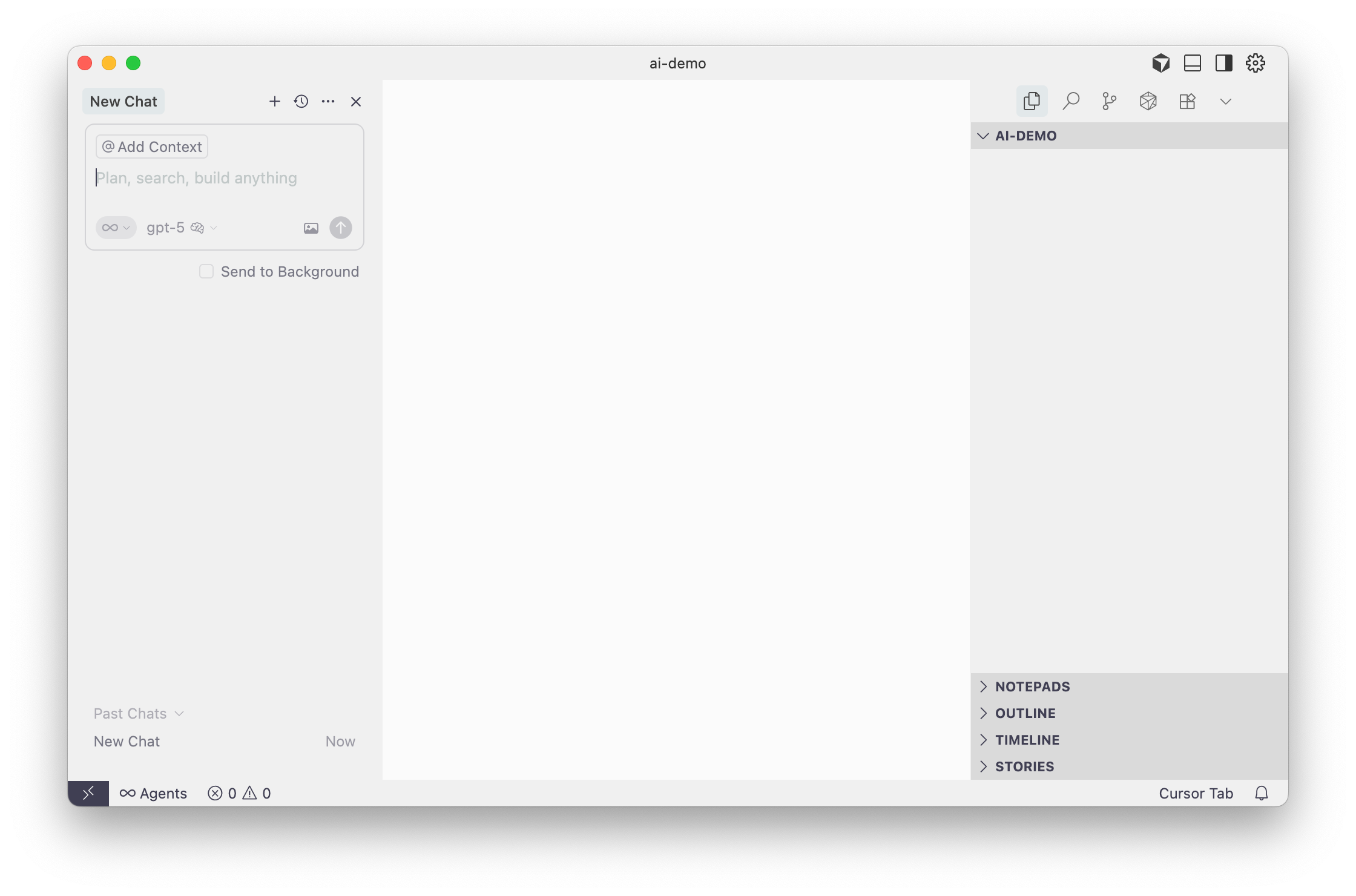Close the chat panel with the X
This screenshot has height=896, width=1356.
point(356,101)
